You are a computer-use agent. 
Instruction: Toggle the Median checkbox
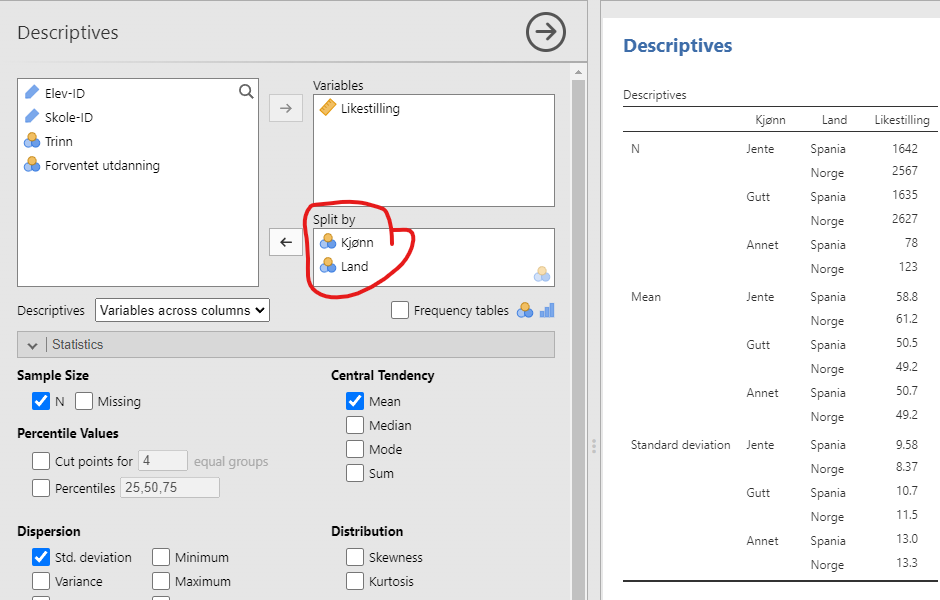[x=355, y=425]
